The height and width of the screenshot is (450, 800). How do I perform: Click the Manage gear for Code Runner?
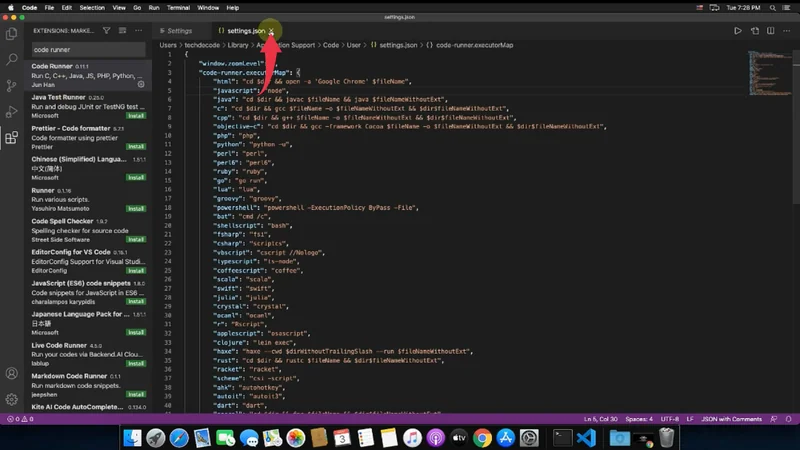click(141, 84)
